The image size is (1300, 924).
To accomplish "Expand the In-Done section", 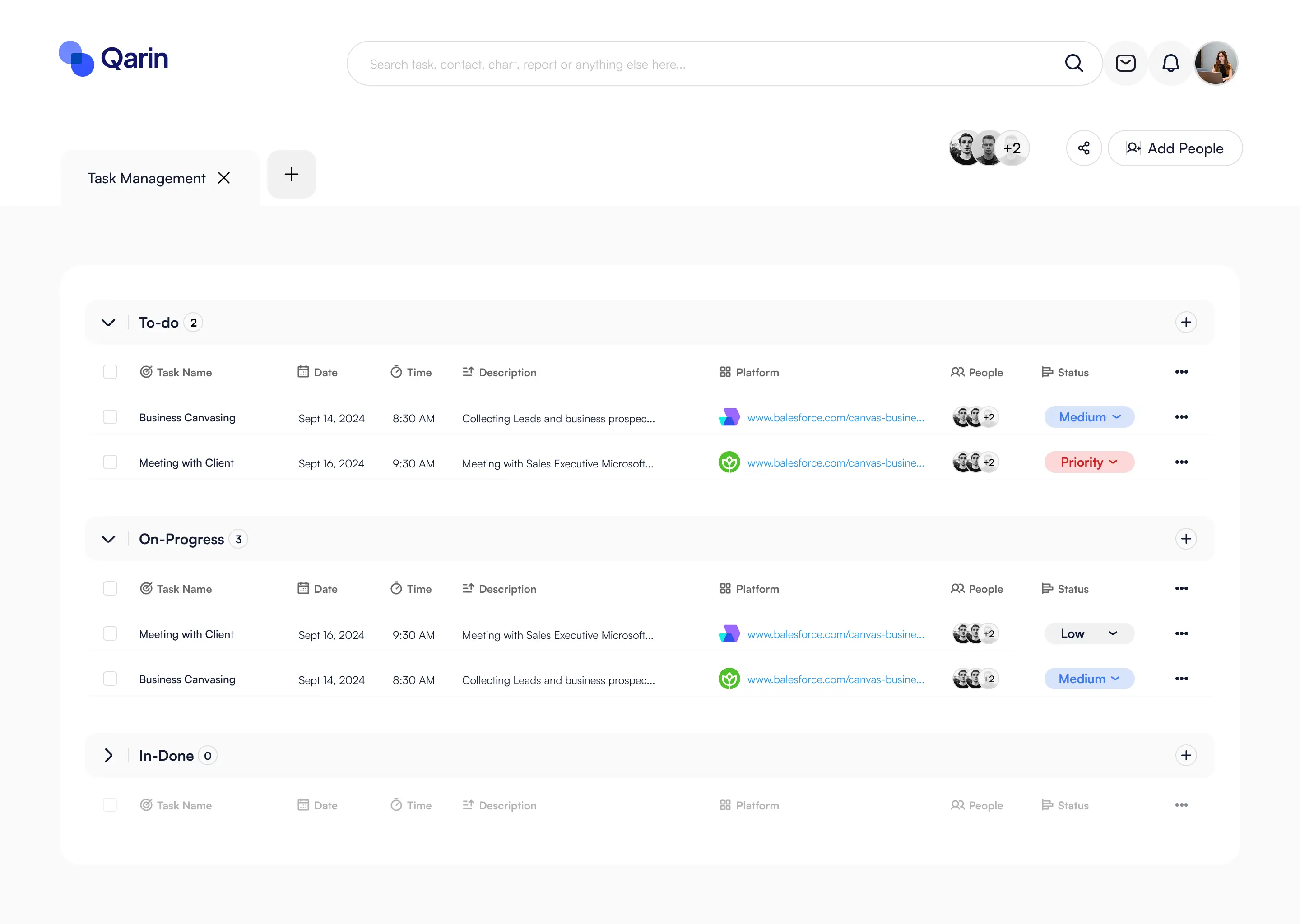I will pos(108,756).
